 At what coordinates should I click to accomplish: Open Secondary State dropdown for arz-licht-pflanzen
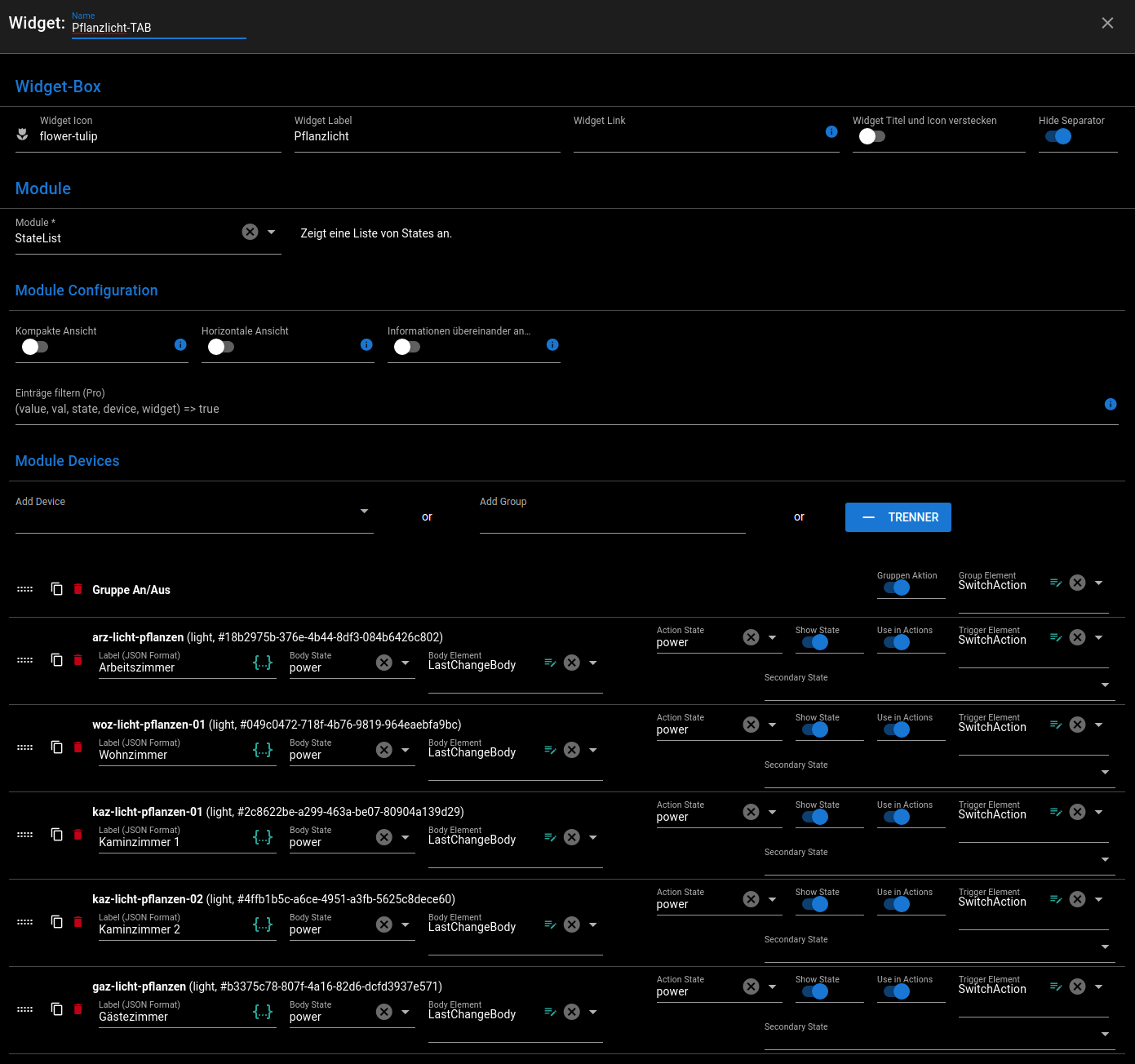pyautogui.click(x=1106, y=685)
